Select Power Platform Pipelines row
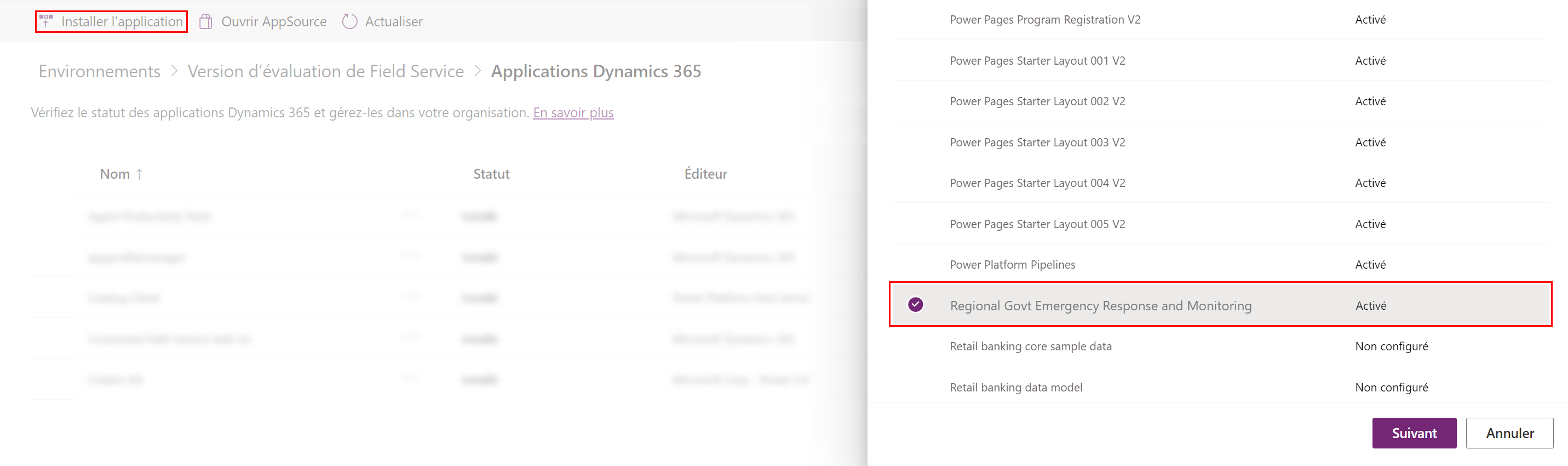This screenshot has width=1568, height=466. click(1220, 264)
